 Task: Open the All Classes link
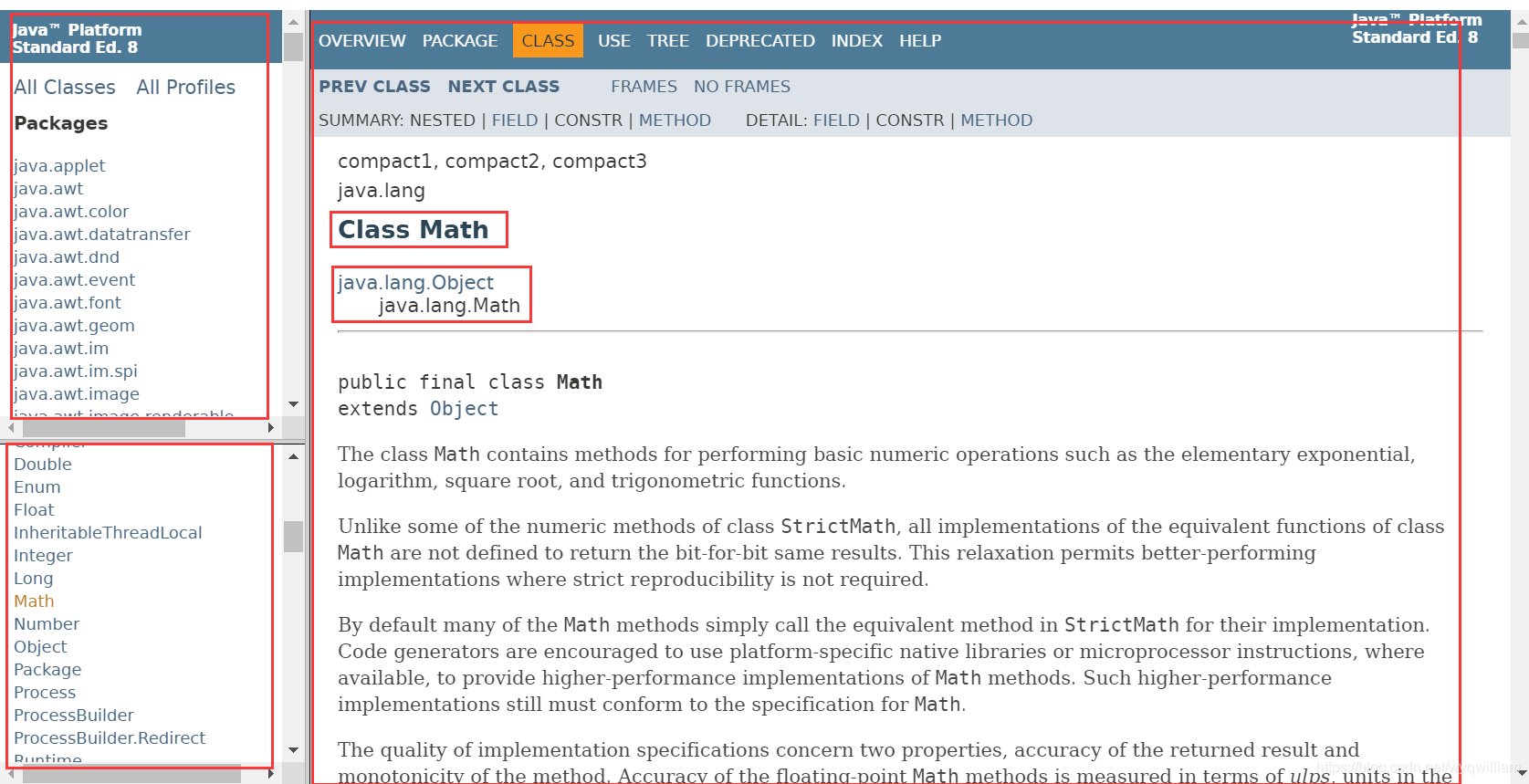coord(65,88)
